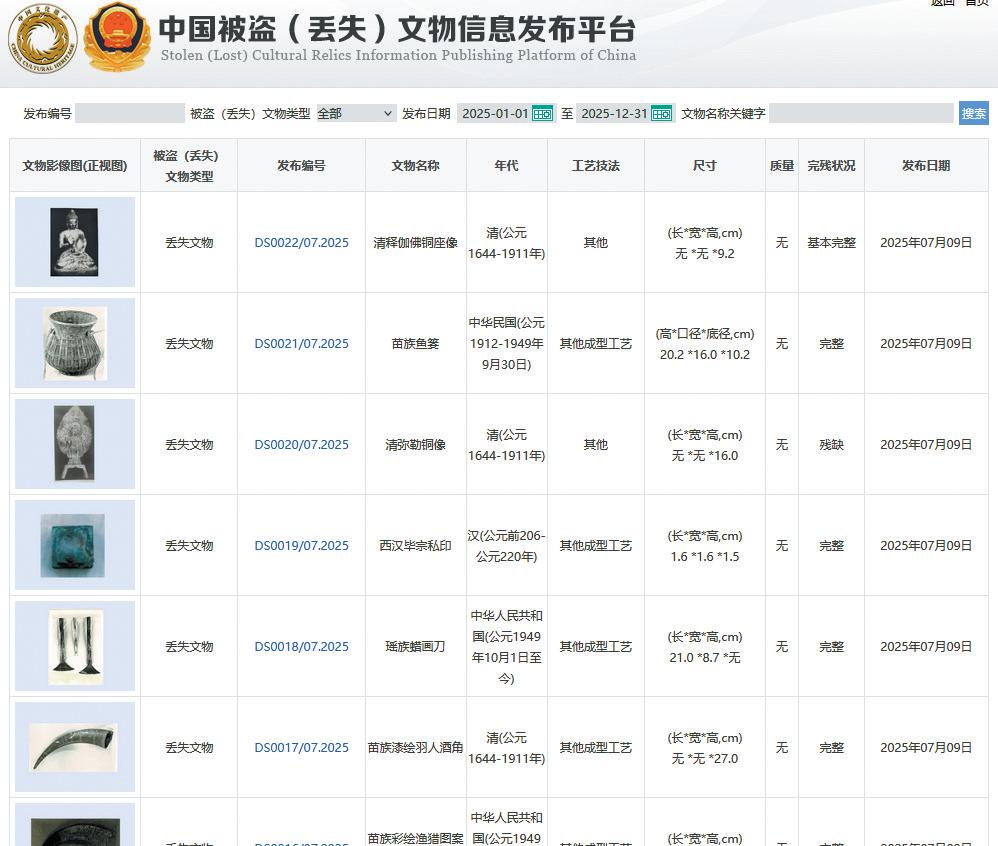Click the China Cultural Heritage logo
998x846 pixels.
(42, 38)
